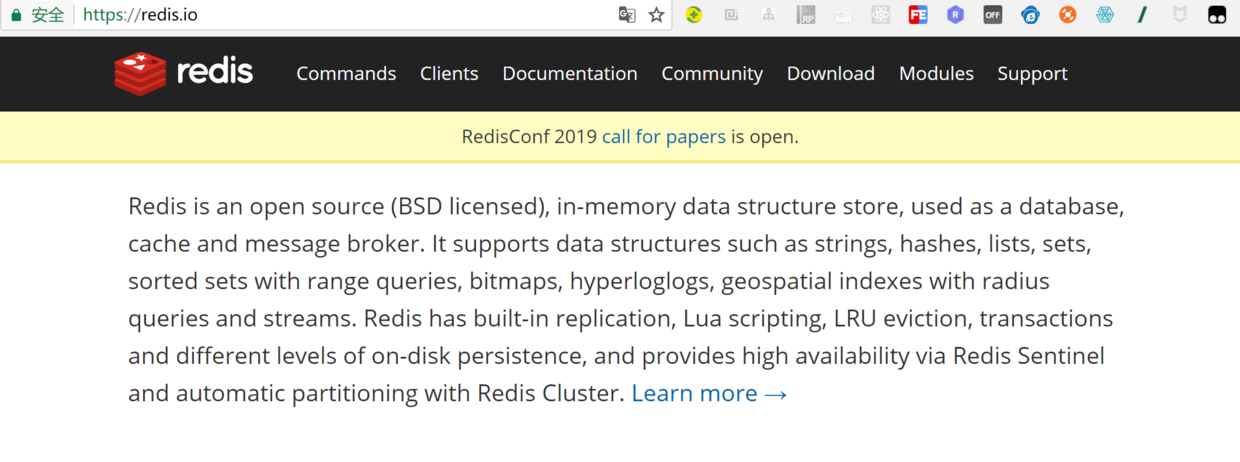The image size is (1240, 462).
Task: Open the Modules nav link
Action: (x=936, y=74)
